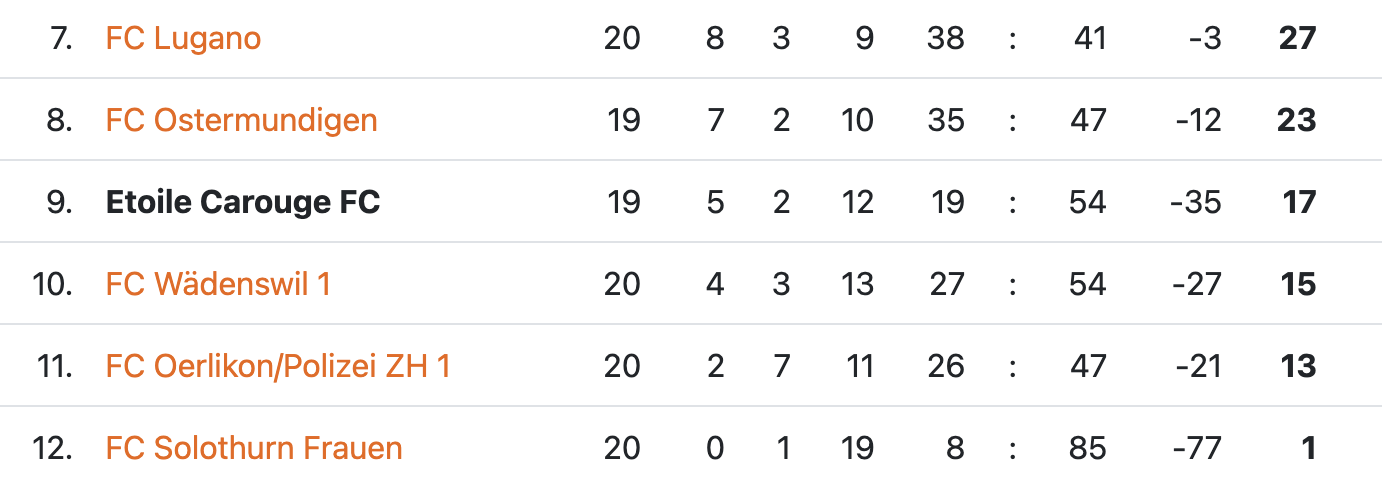Click the 85 goals conceded value
The height and width of the screenshot is (484, 1382).
(1087, 448)
